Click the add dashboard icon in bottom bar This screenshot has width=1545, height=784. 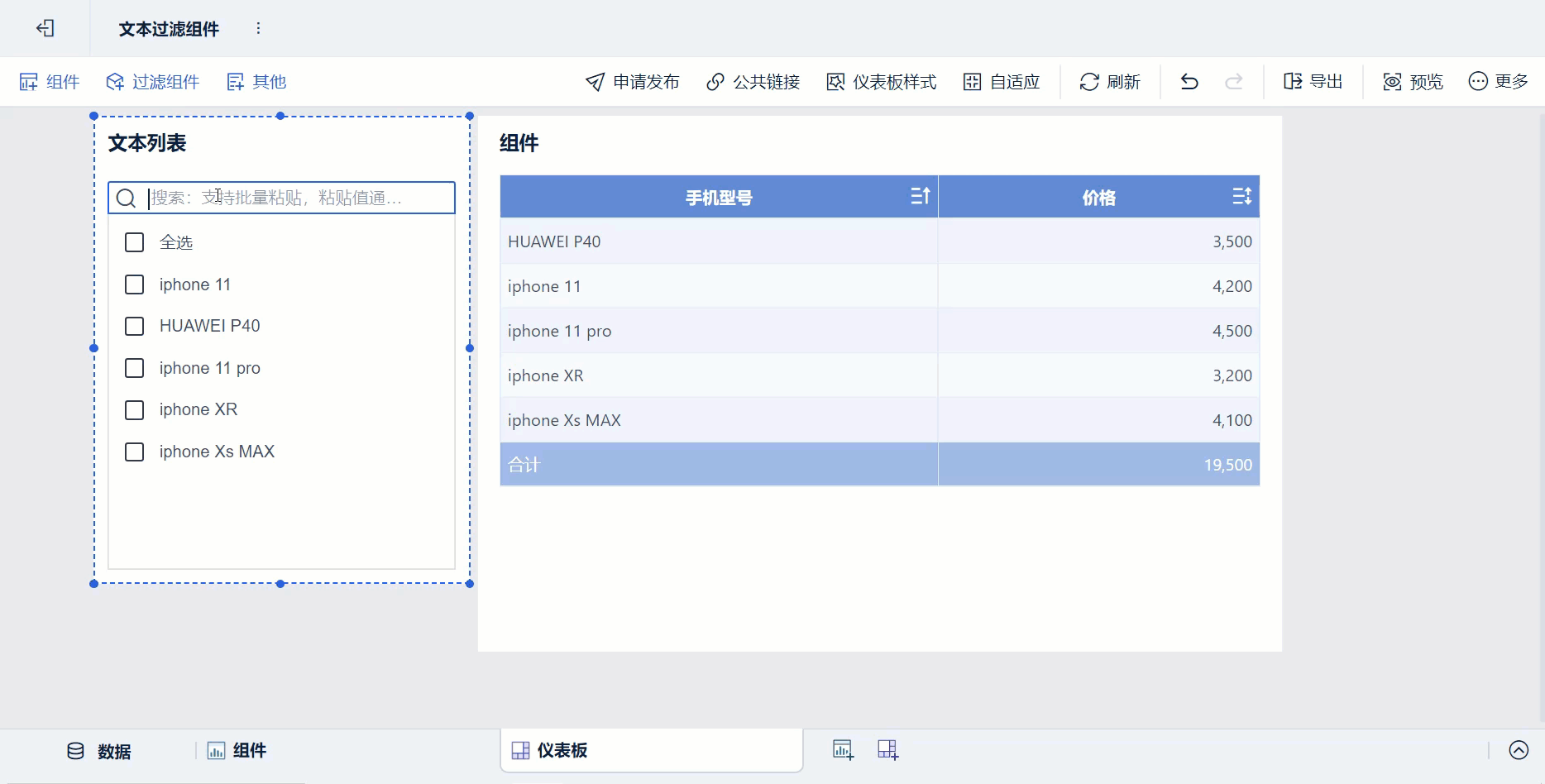click(x=888, y=750)
